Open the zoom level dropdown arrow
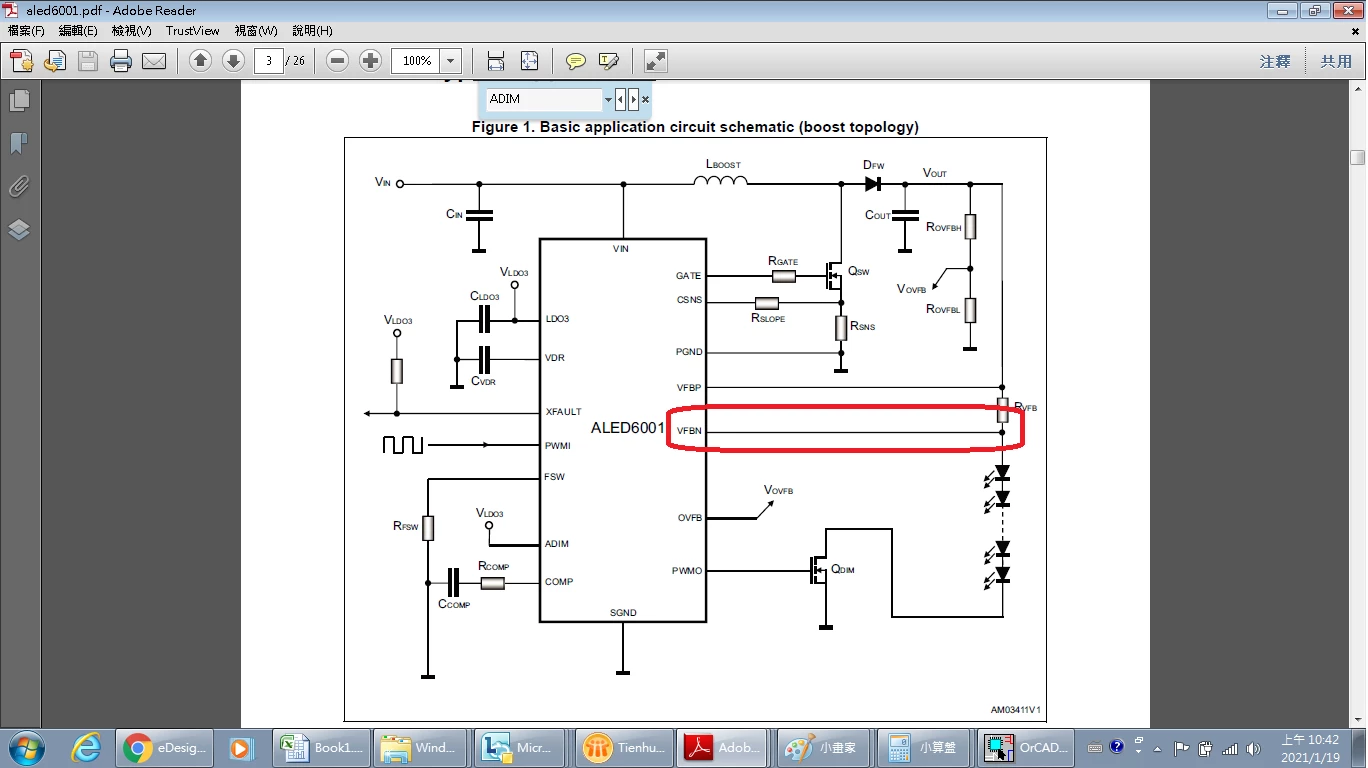This screenshot has height=768, width=1368. point(451,61)
